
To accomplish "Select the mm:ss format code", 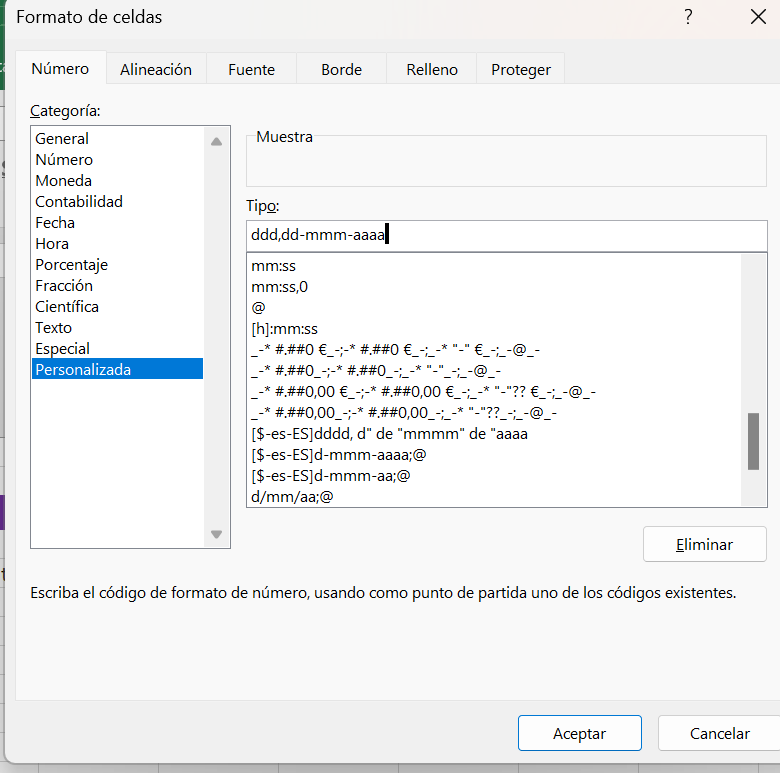I will pyautogui.click(x=494, y=266).
